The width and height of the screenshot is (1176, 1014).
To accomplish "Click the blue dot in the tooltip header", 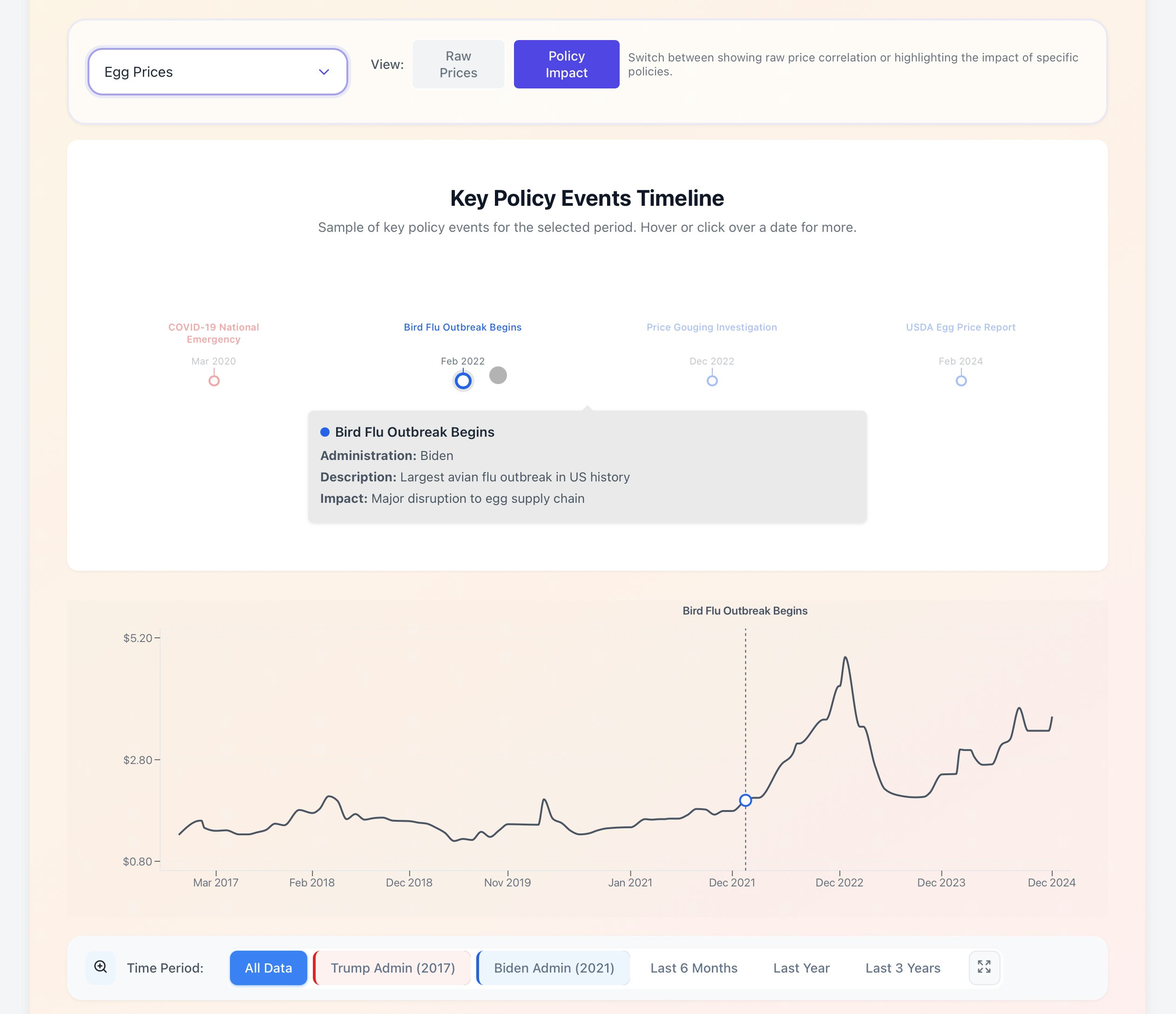I will [x=325, y=433].
